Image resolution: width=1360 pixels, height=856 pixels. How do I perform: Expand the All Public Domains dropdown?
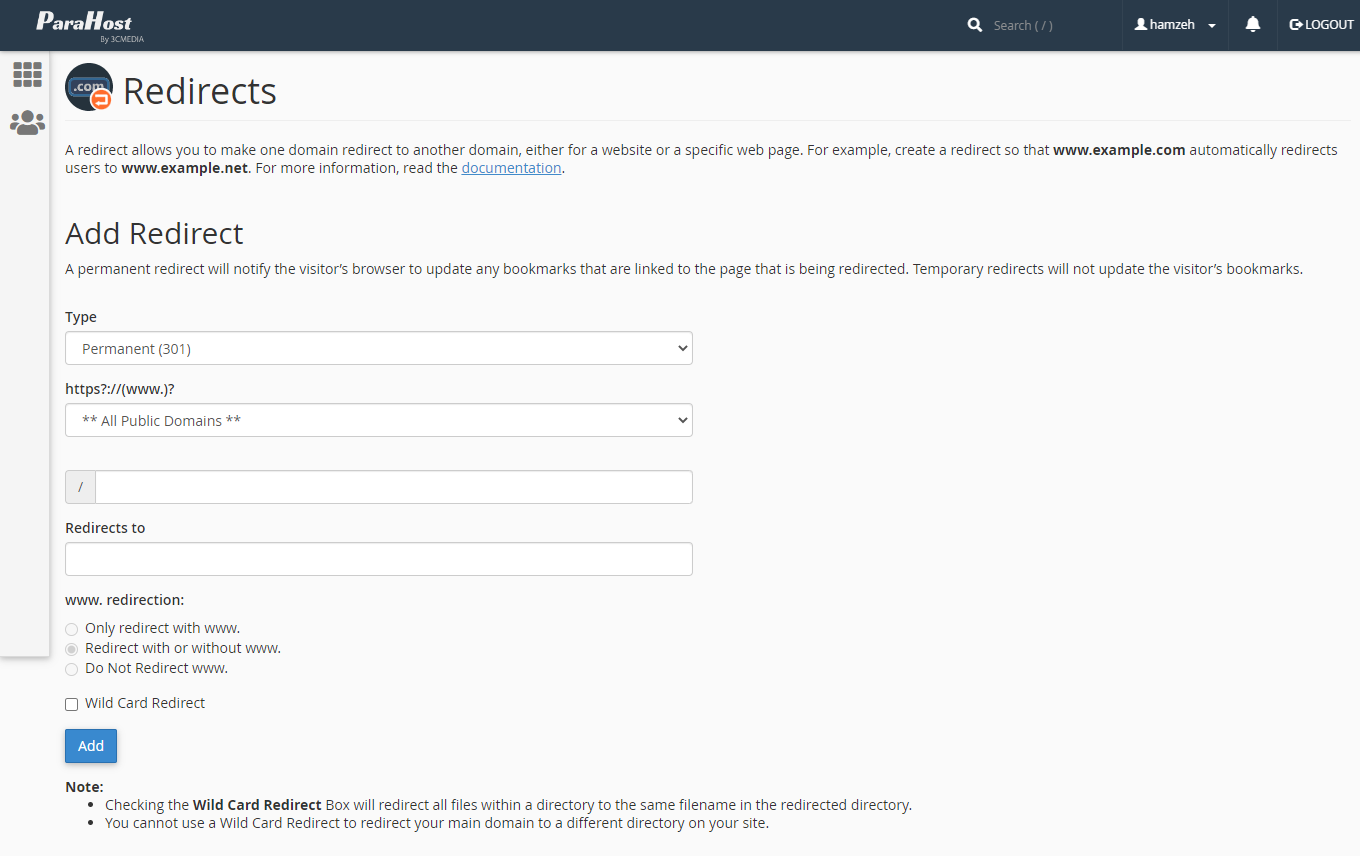378,421
